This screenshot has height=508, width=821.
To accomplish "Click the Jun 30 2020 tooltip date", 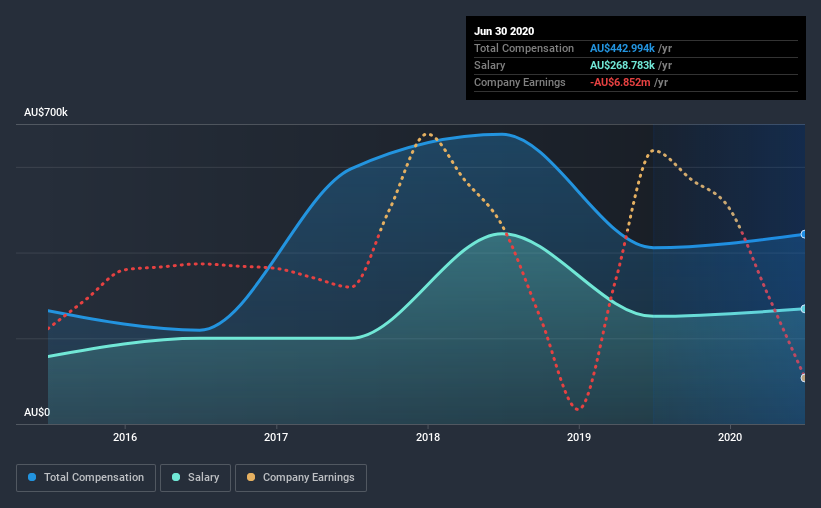I will (x=504, y=31).
